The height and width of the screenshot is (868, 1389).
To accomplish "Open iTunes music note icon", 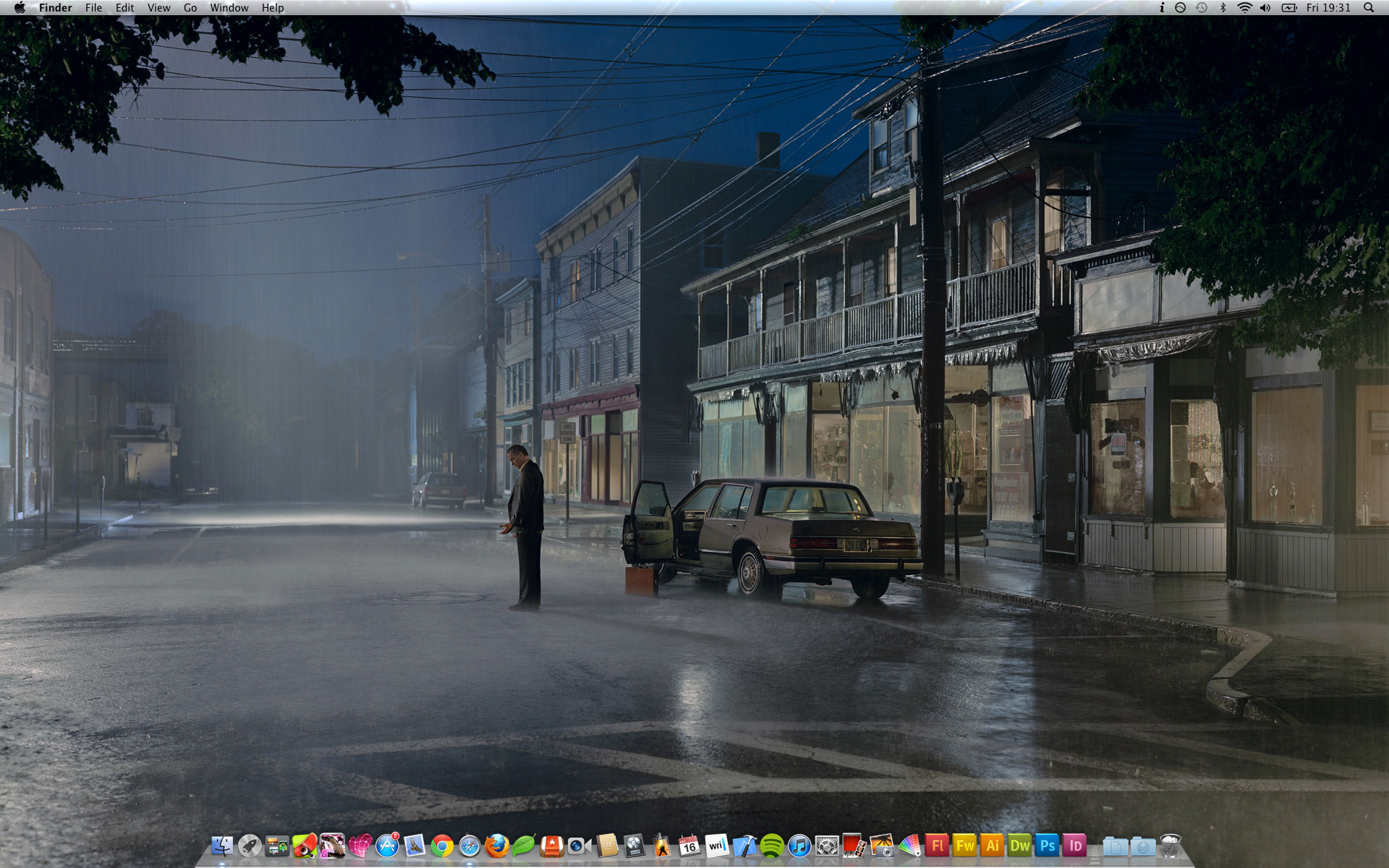I will click(x=799, y=845).
